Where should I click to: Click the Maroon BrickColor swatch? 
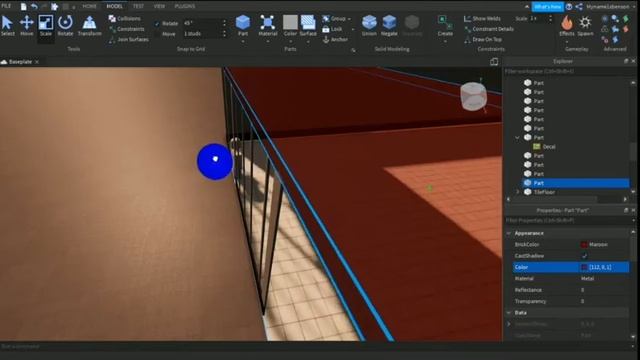[584, 244]
